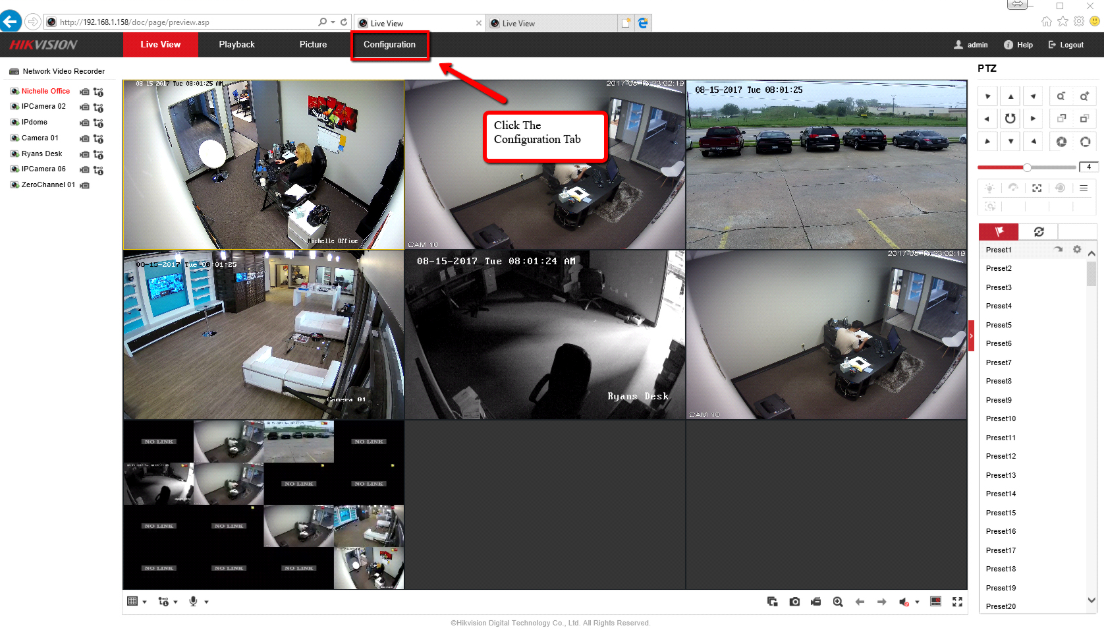
Task: Switch to the Playback tab
Action: coord(237,45)
